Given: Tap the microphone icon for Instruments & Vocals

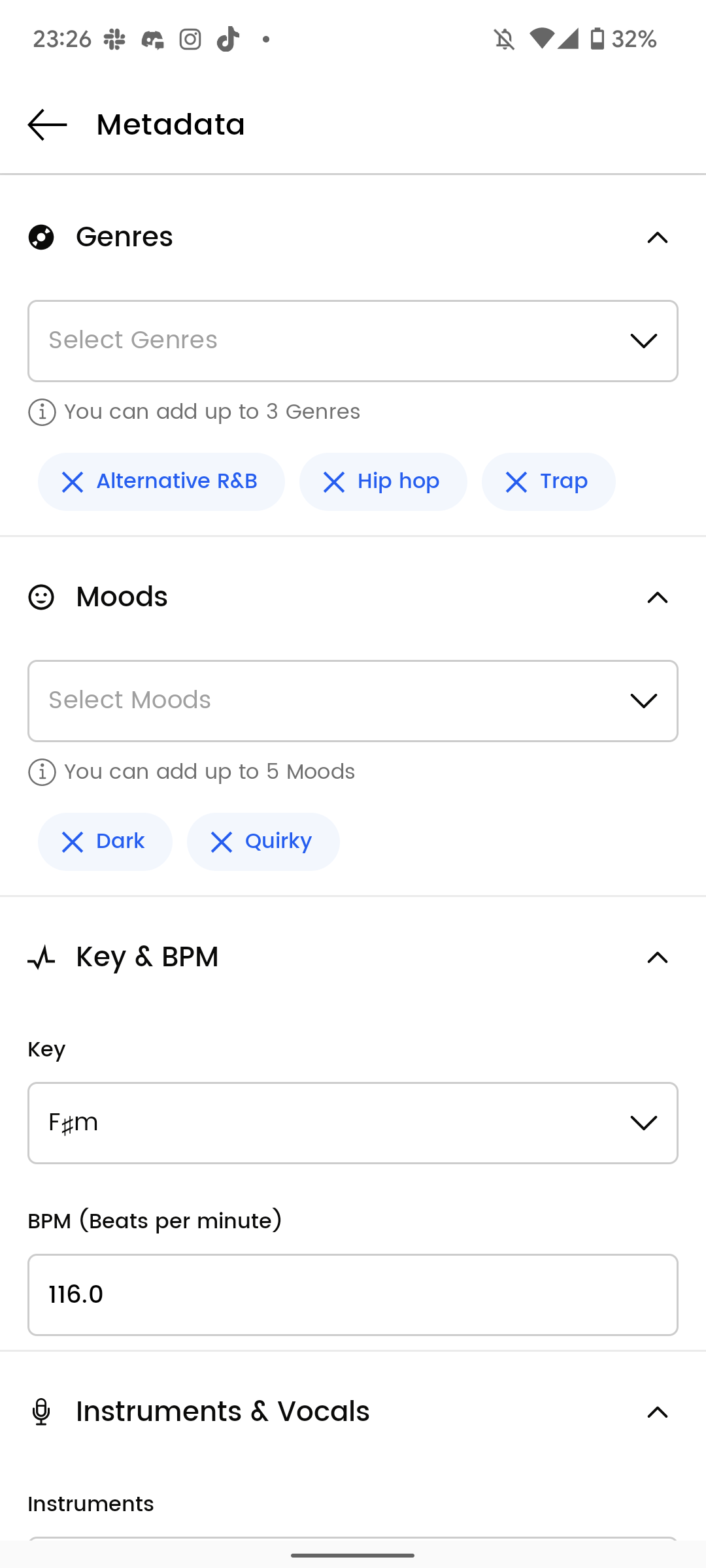Looking at the screenshot, I should [41, 1412].
